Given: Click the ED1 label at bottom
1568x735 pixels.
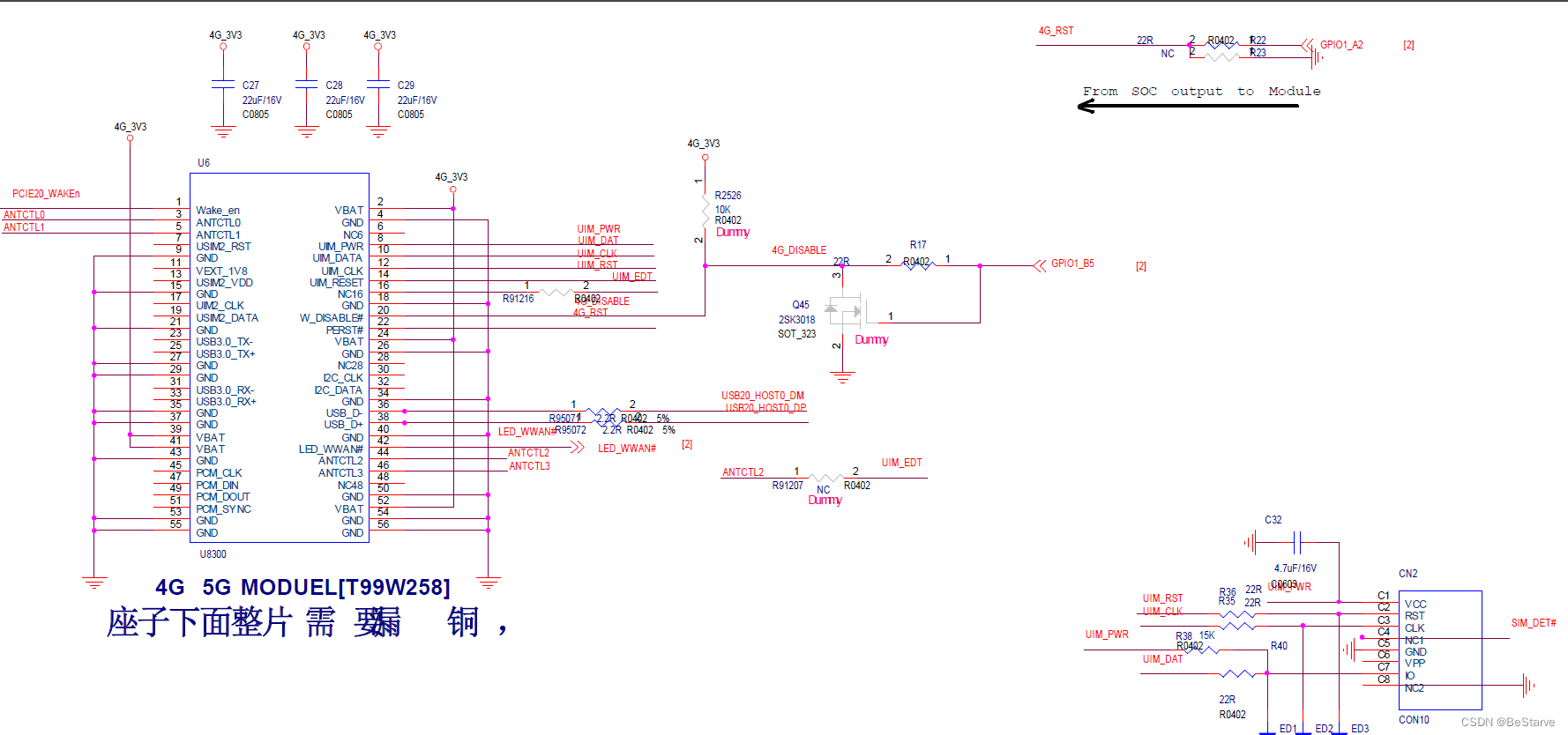Looking at the screenshot, I should click(x=1288, y=729).
